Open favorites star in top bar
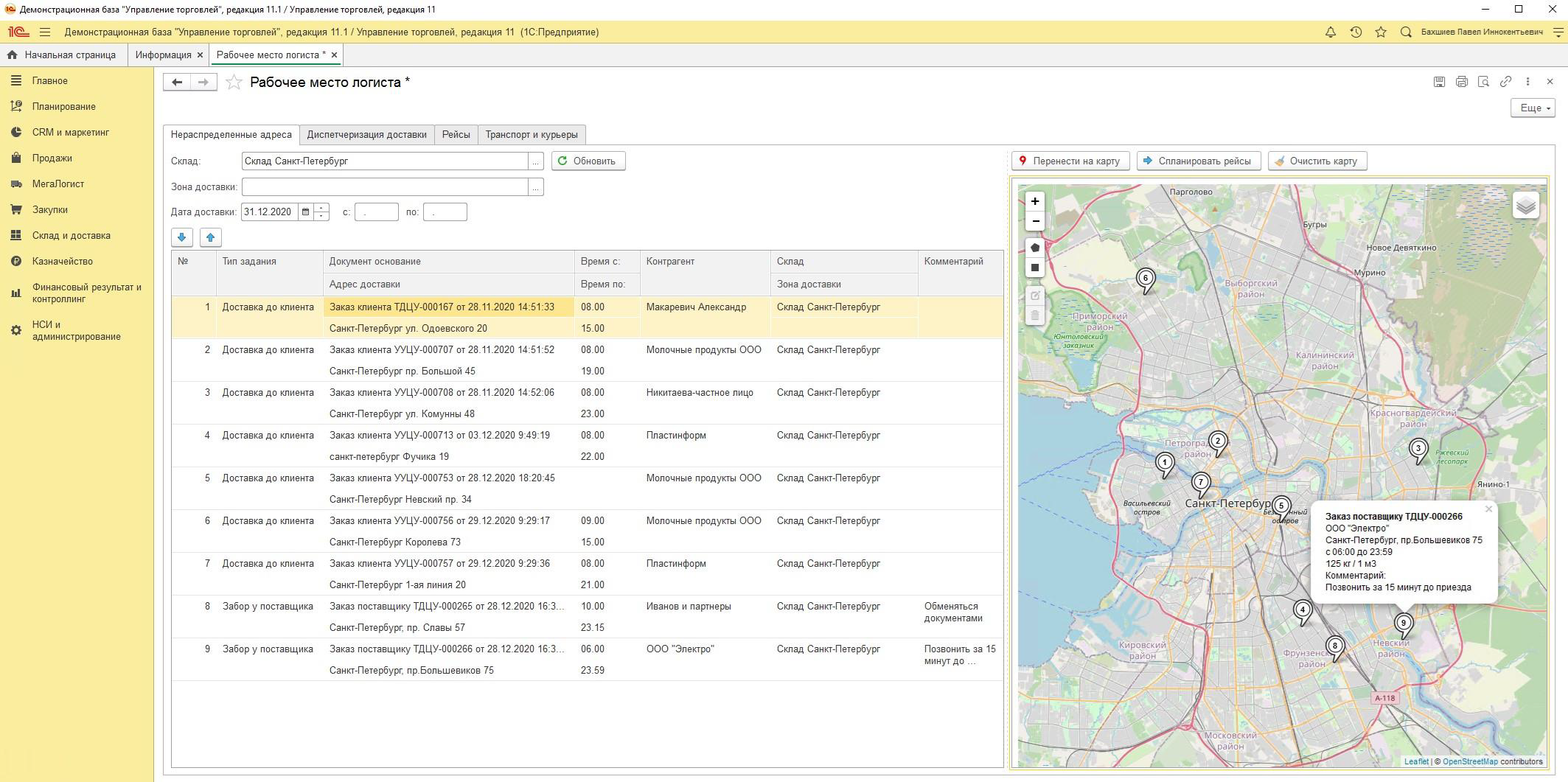 [1381, 32]
